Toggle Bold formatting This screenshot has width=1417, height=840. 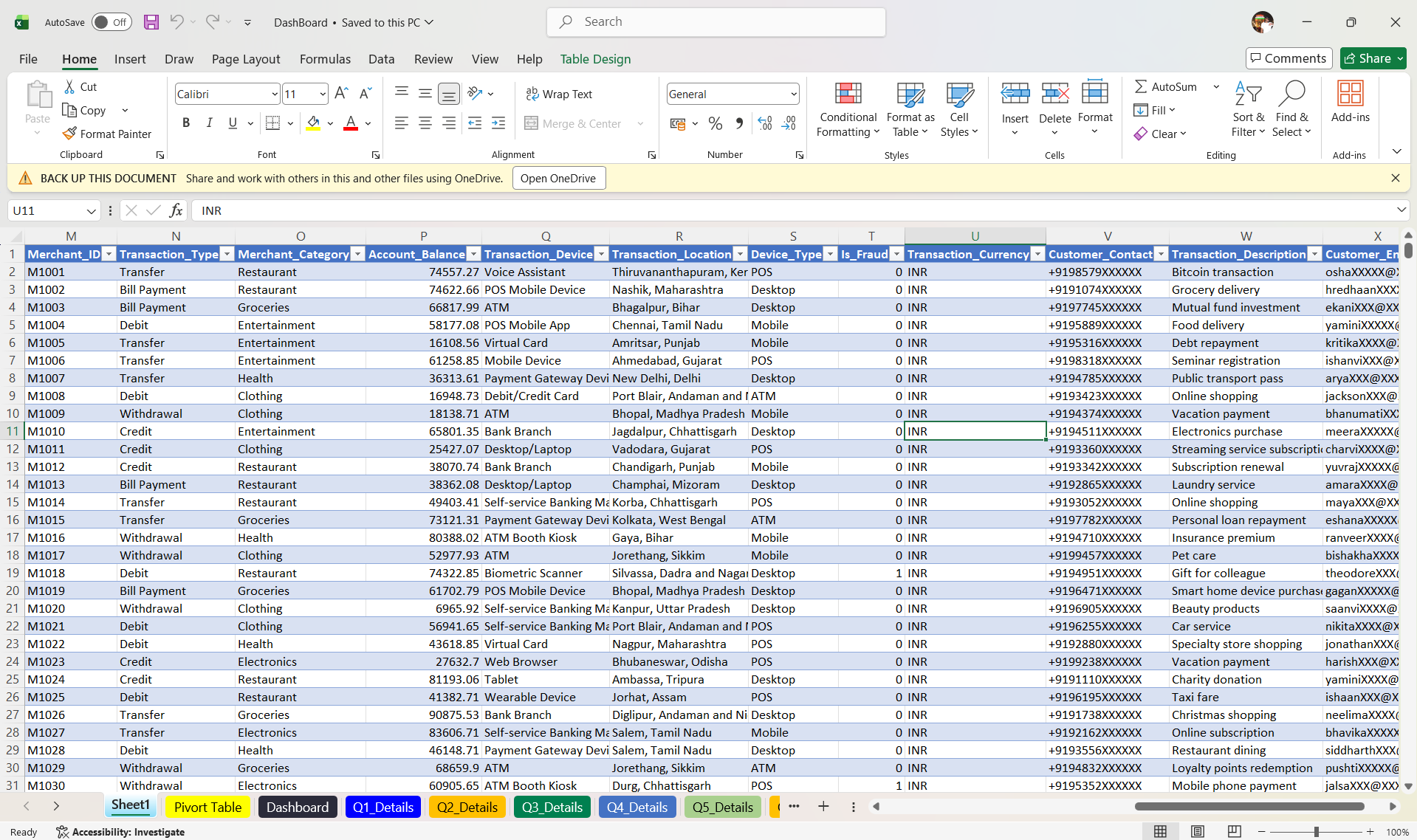click(x=186, y=123)
